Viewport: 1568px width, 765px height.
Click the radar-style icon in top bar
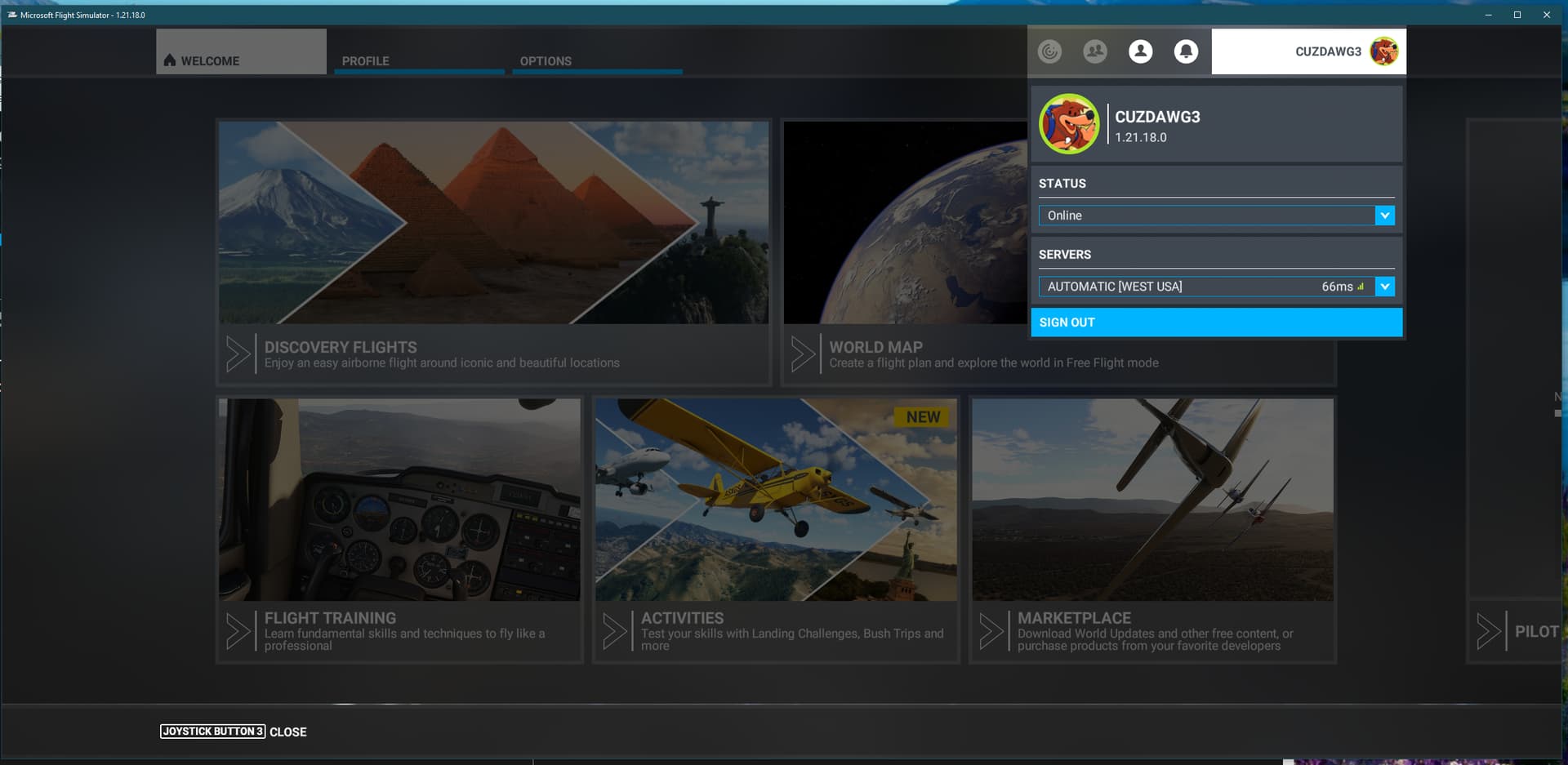point(1049,51)
